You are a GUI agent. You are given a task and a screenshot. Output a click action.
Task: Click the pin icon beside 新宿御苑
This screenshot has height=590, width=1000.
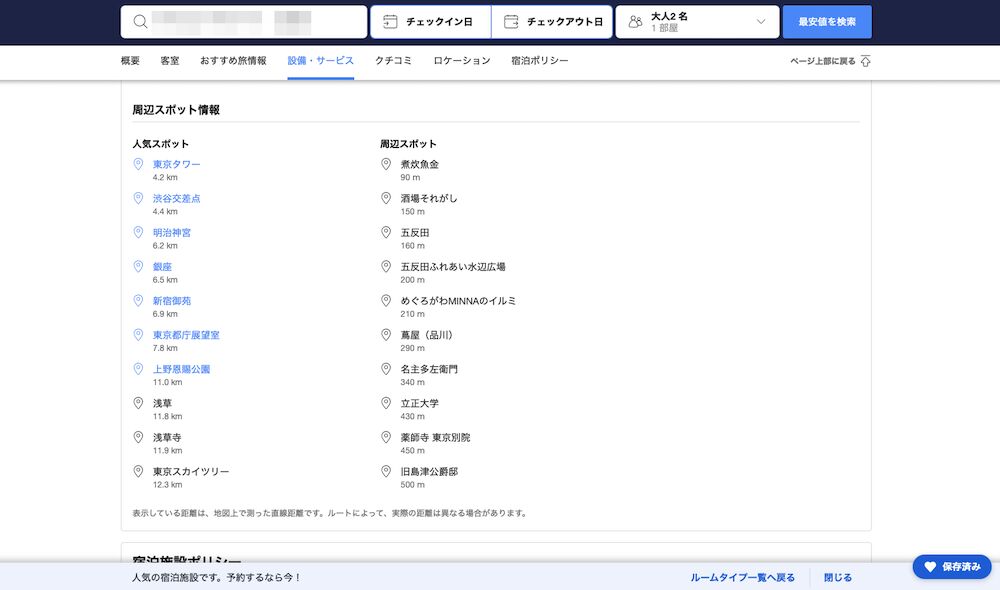(x=138, y=300)
